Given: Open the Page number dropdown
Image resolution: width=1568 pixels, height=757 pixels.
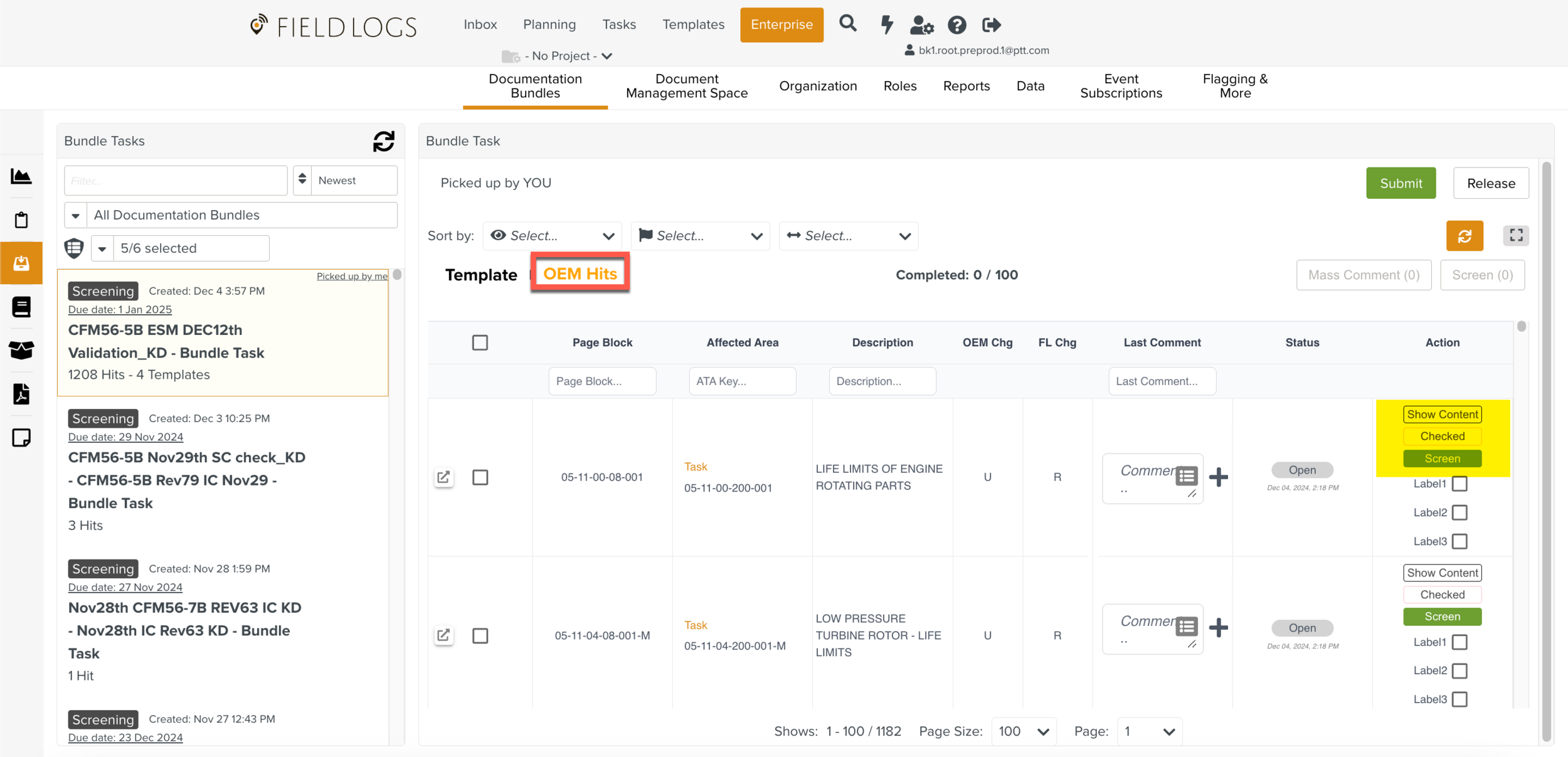Looking at the screenshot, I should (x=1150, y=732).
